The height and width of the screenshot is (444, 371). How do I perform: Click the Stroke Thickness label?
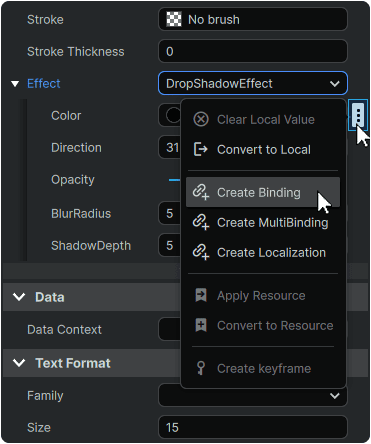coord(76,51)
